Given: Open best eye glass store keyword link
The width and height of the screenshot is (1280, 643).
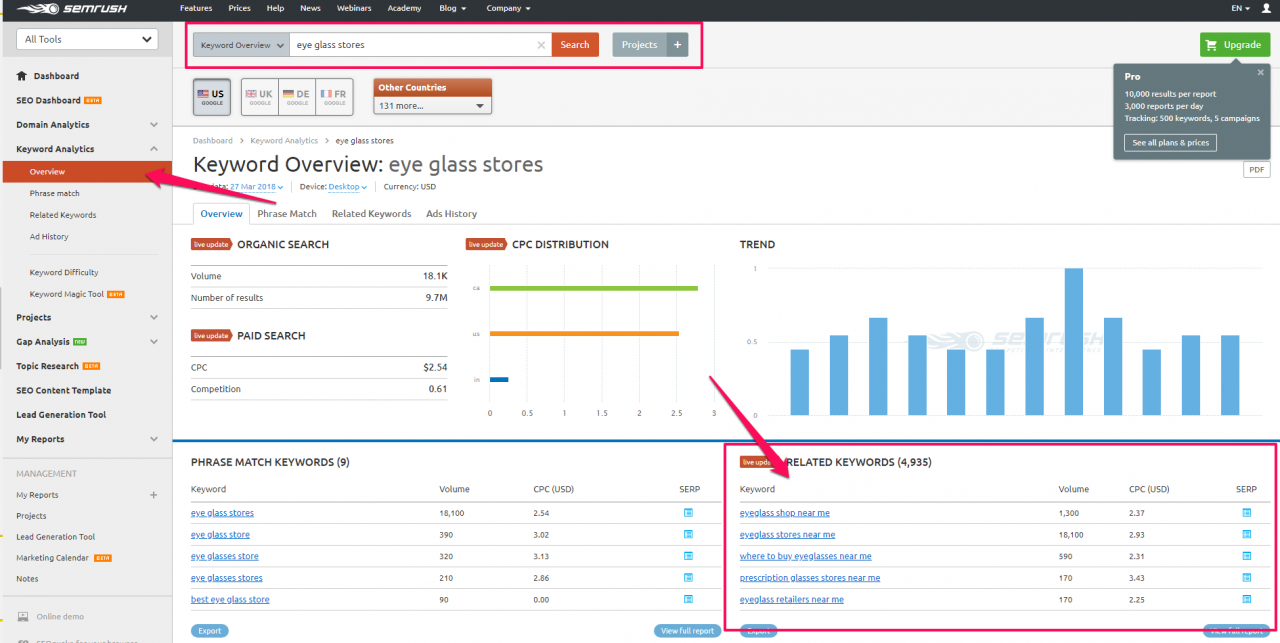Looking at the screenshot, I should (230, 600).
